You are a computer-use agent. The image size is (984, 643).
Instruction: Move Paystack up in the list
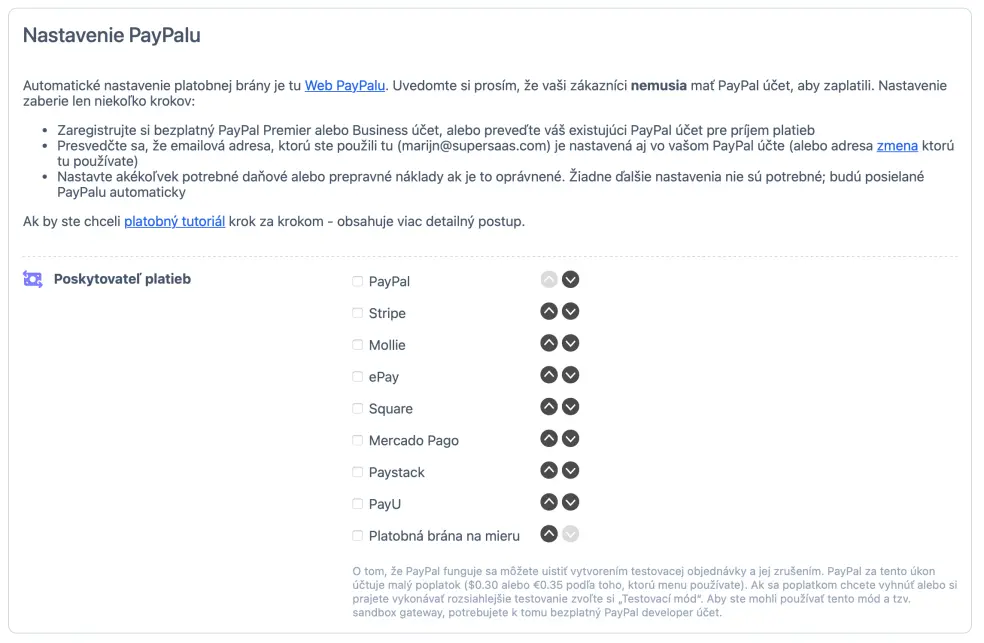548,470
